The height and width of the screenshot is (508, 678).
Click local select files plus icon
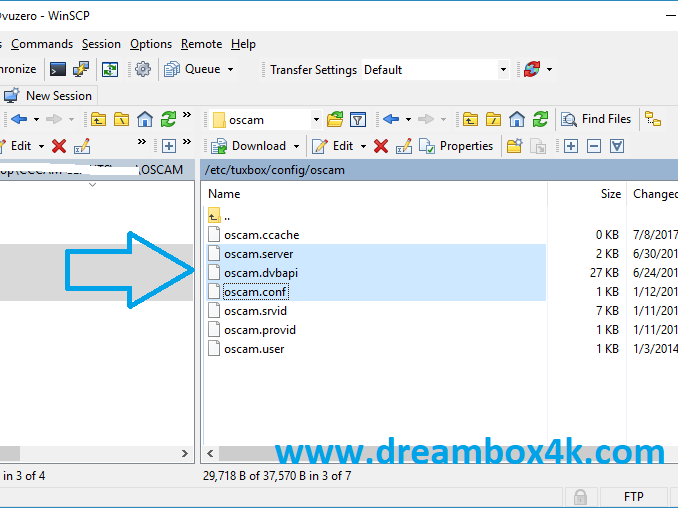click(169, 146)
